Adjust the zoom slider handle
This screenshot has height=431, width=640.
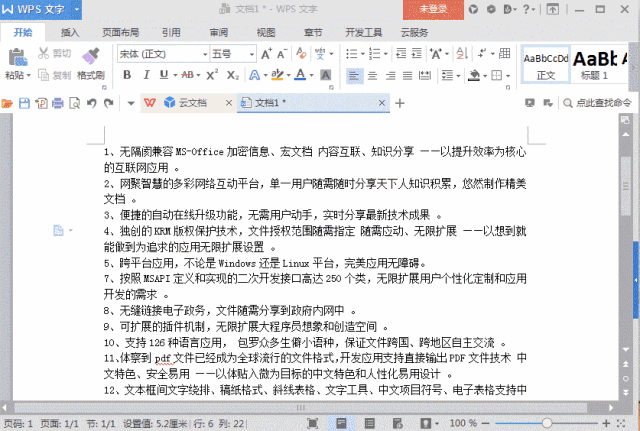point(547,423)
